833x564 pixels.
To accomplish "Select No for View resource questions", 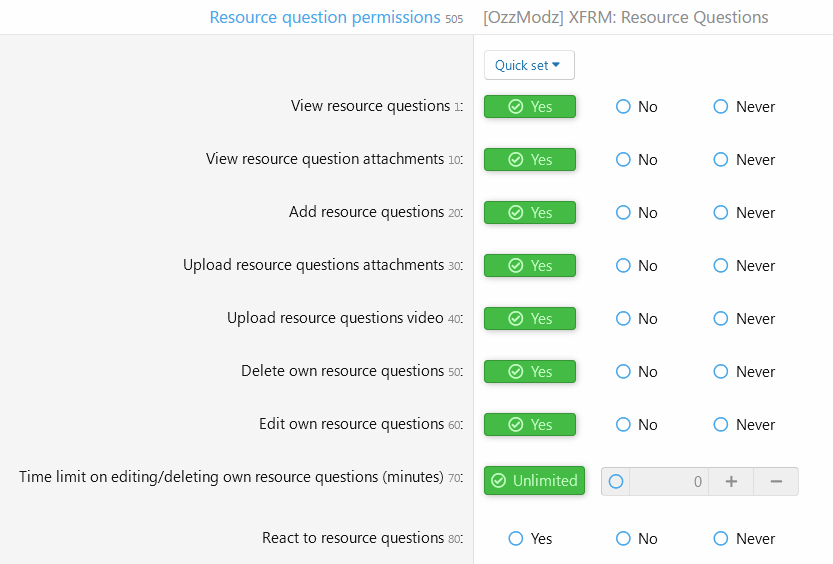I will tap(636, 107).
